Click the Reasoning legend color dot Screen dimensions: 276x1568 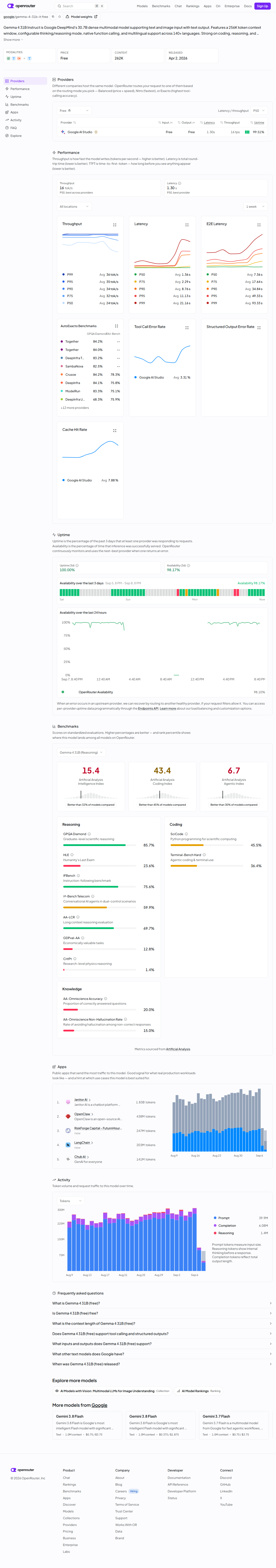(x=215, y=1233)
